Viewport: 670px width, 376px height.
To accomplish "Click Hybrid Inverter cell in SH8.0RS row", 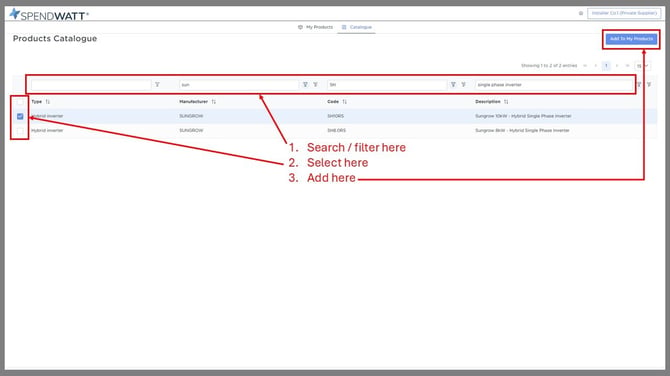I will pyautogui.click(x=47, y=130).
